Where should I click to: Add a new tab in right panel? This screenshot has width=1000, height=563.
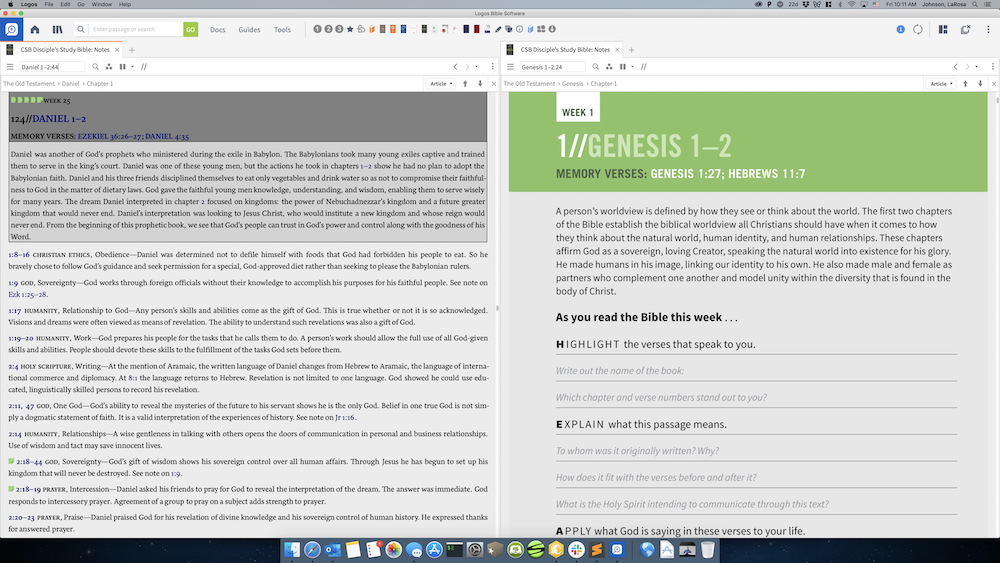coord(631,50)
